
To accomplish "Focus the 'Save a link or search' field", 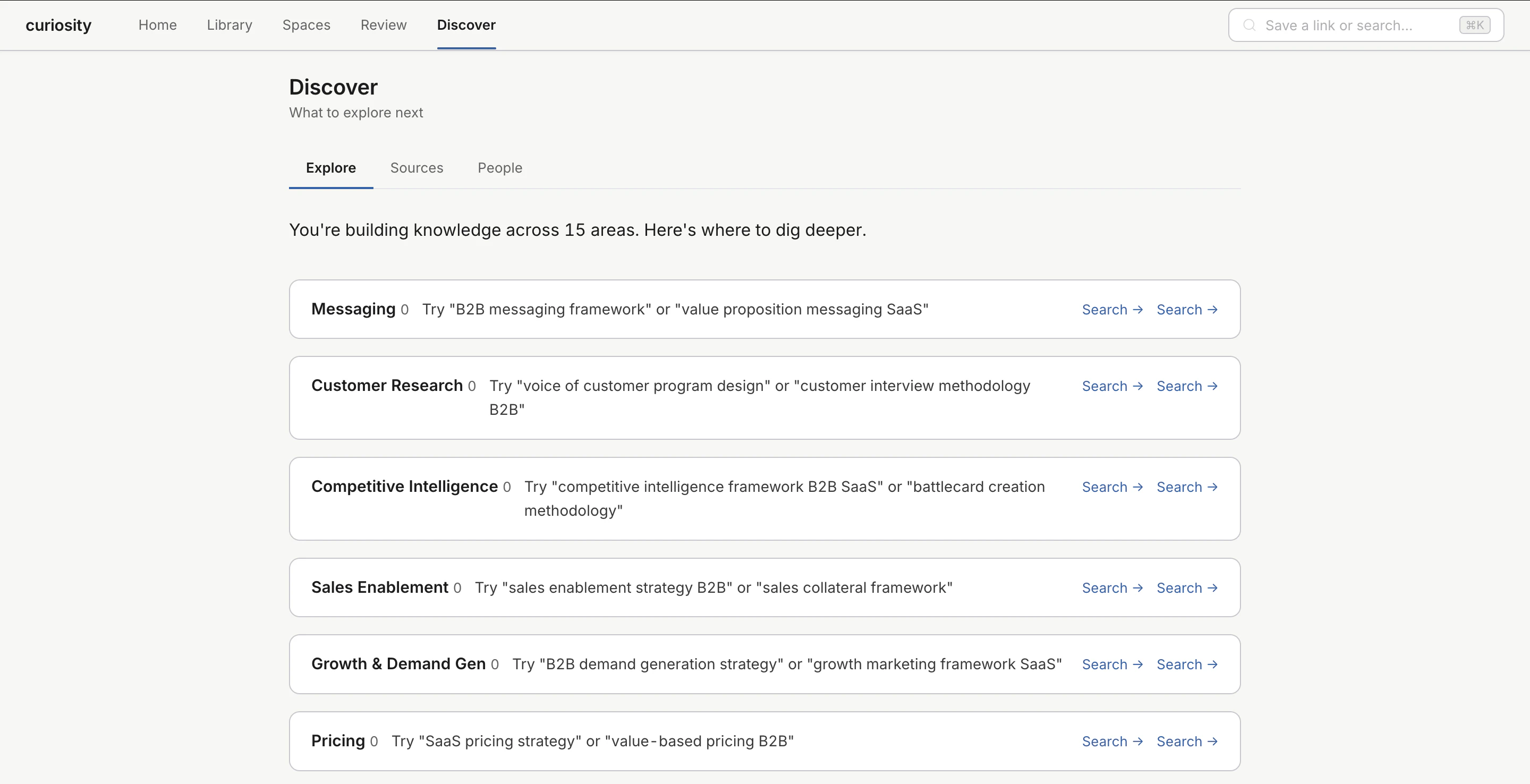I will [1354, 25].
